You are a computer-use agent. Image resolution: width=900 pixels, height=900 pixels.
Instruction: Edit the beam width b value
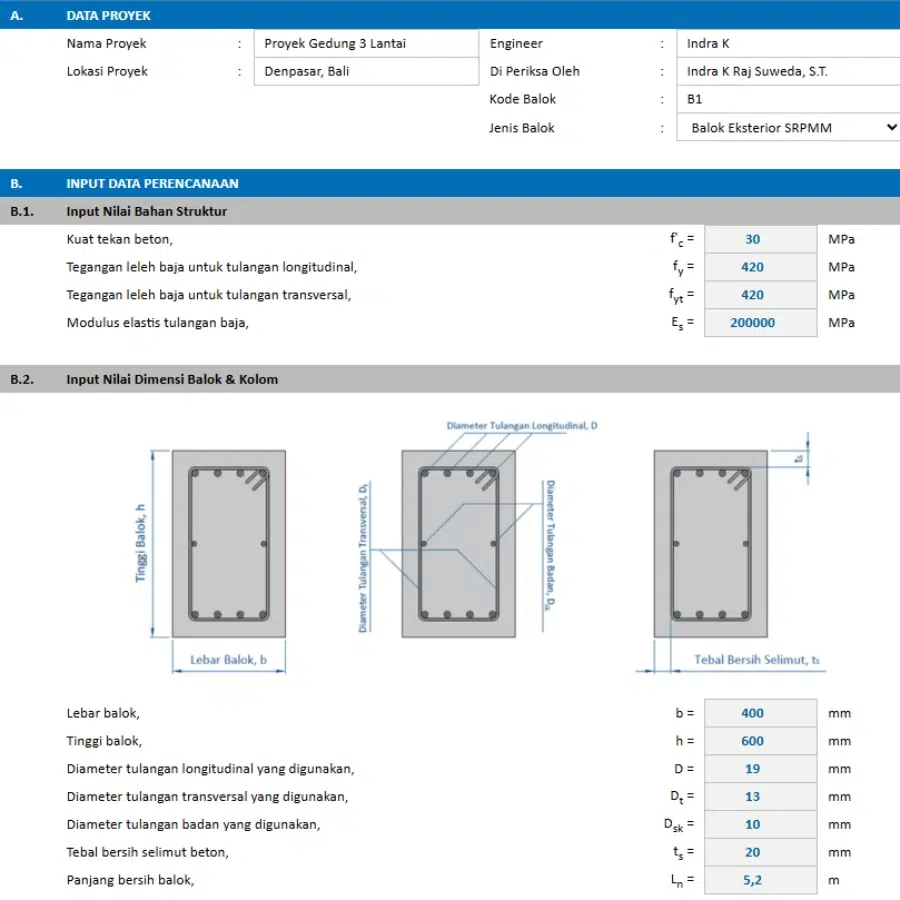[x=761, y=713]
